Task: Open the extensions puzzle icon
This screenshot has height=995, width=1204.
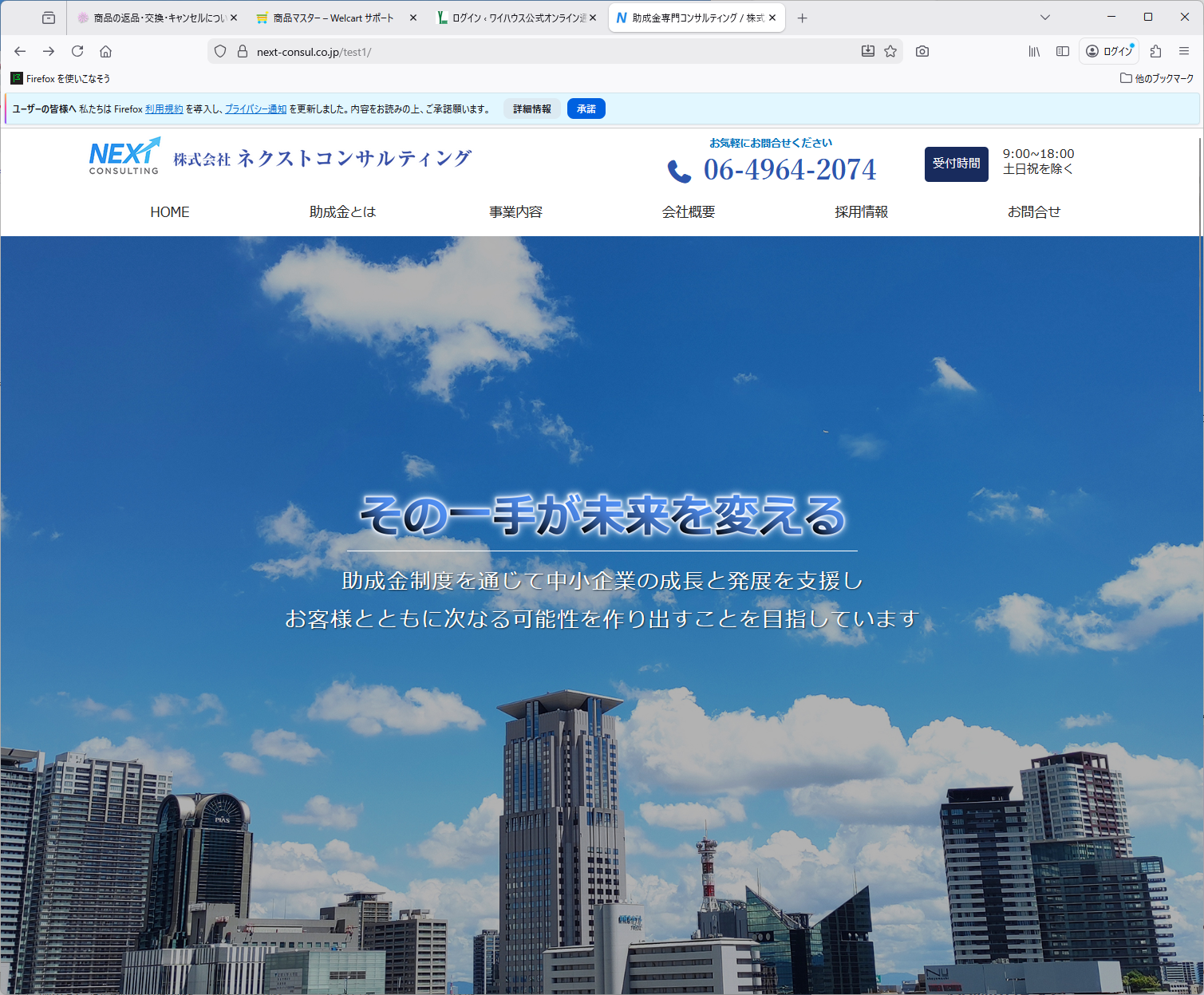Action: (x=1155, y=51)
